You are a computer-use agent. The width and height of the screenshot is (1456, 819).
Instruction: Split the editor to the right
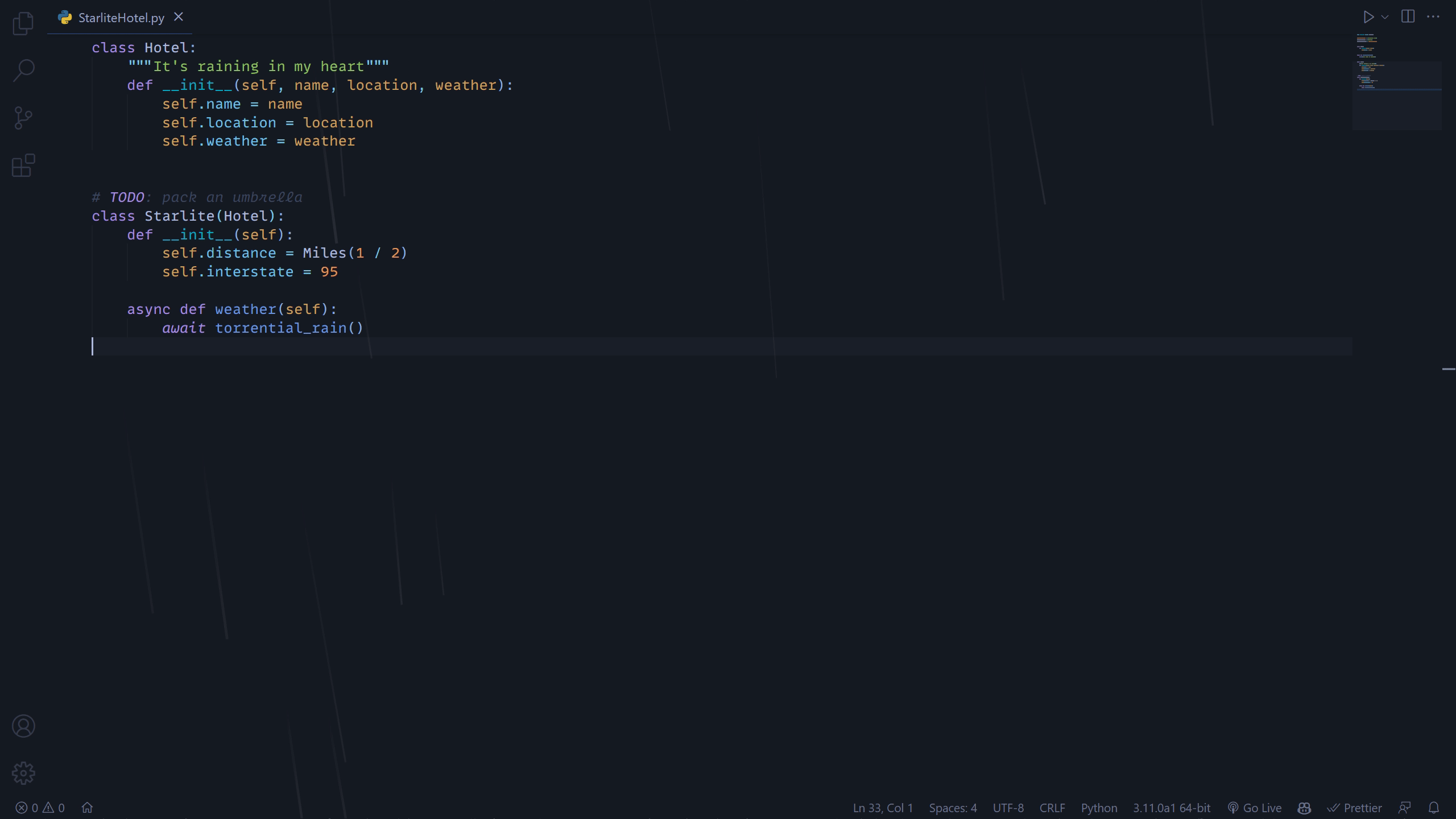(x=1408, y=16)
